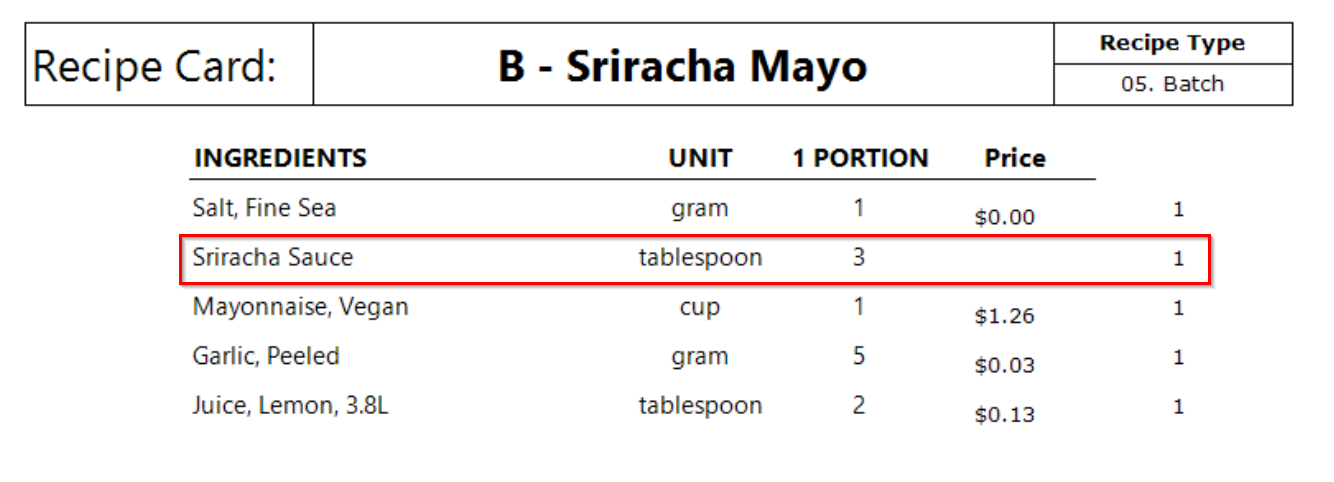Screen dimensions: 1334x482
Task: Click the portion quantity 5 for Garlic
Action: point(858,356)
